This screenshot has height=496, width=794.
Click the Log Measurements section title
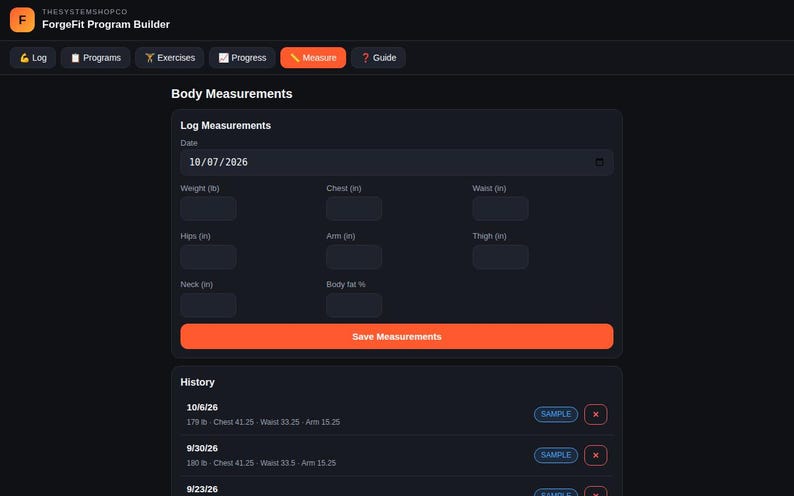coord(225,126)
